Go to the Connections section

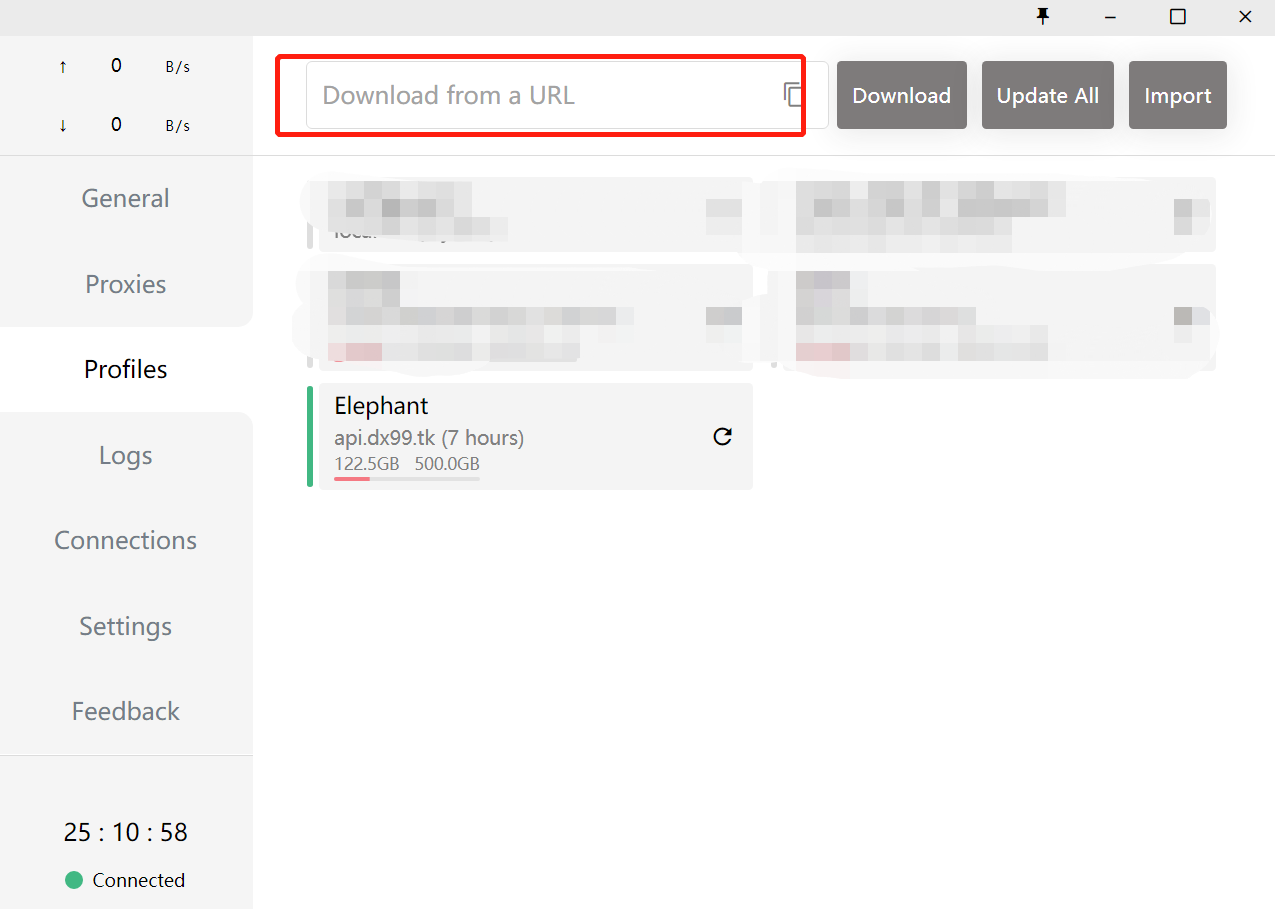click(x=125, y=540)
